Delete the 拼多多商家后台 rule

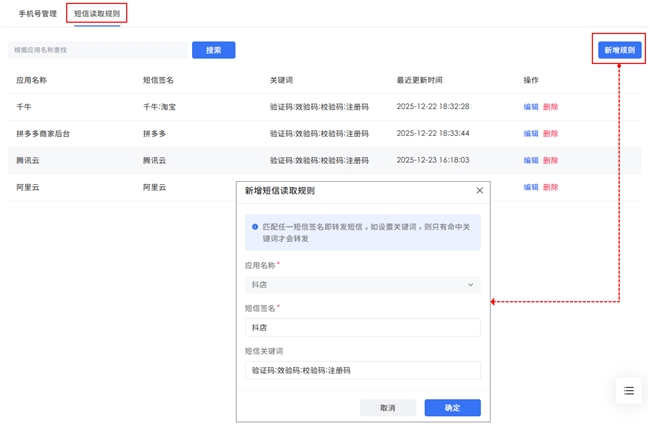[x=550, y=134]
